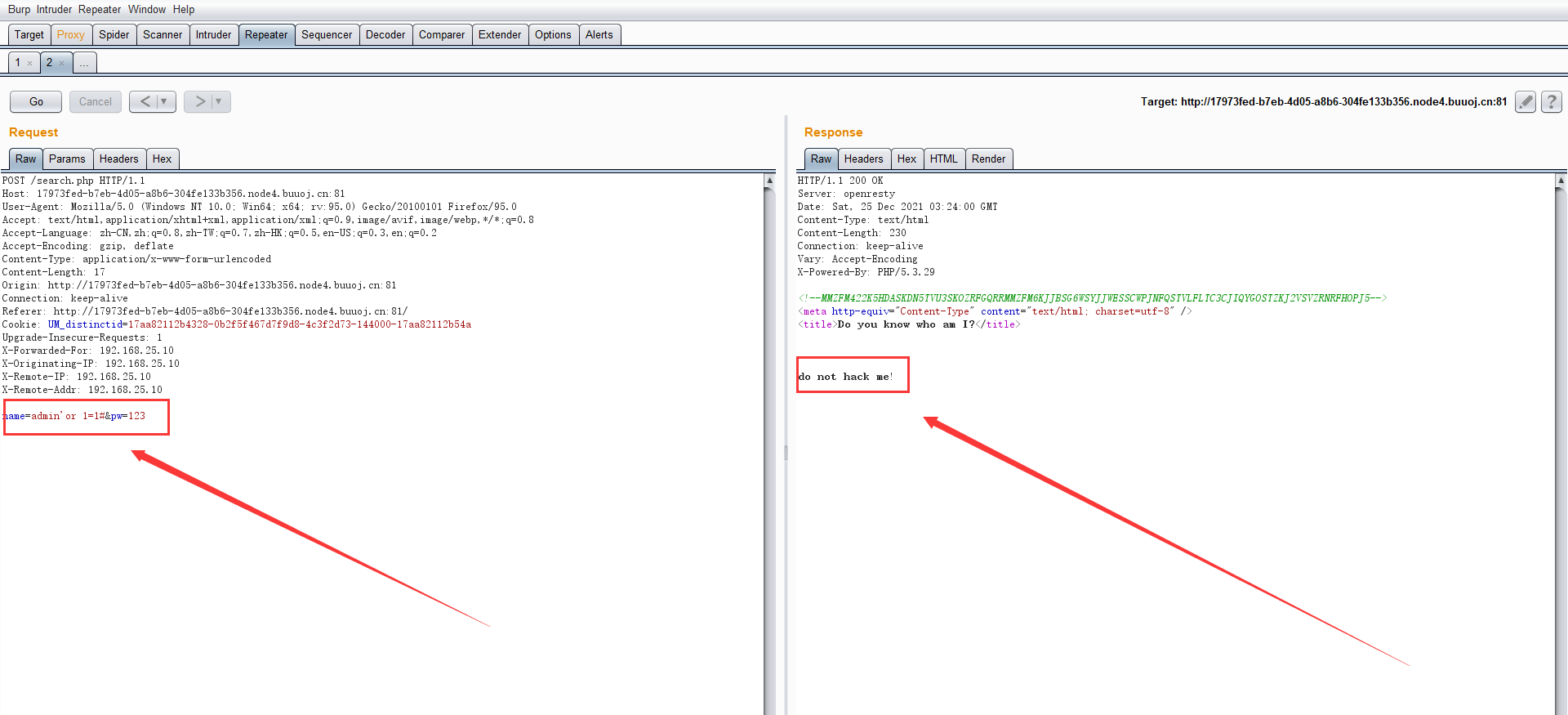
Task: Select the Request Raw tab
Action: point(26,159)
